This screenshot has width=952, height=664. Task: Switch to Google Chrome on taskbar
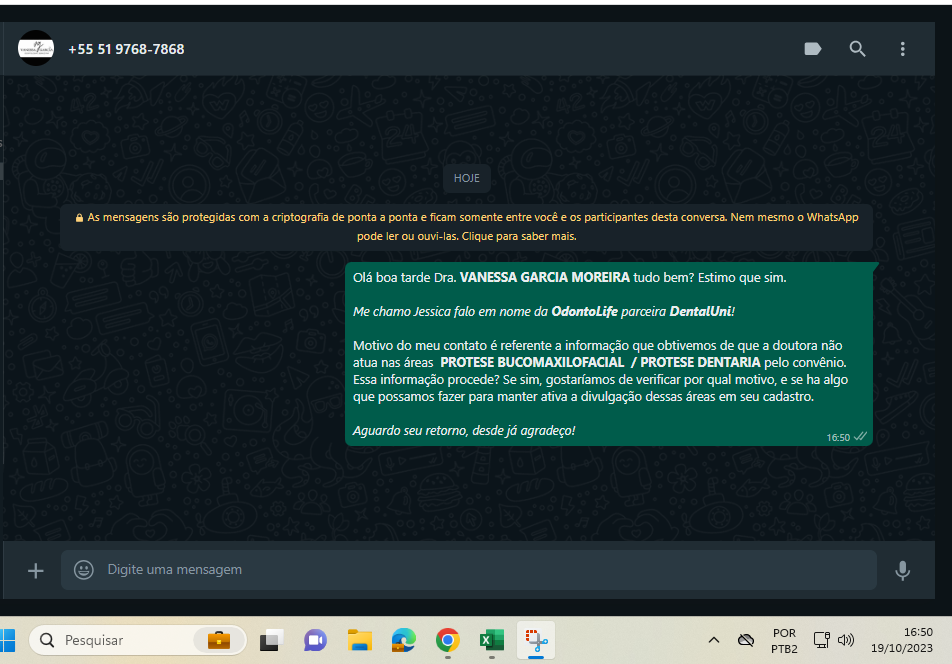tap(448, 640)
